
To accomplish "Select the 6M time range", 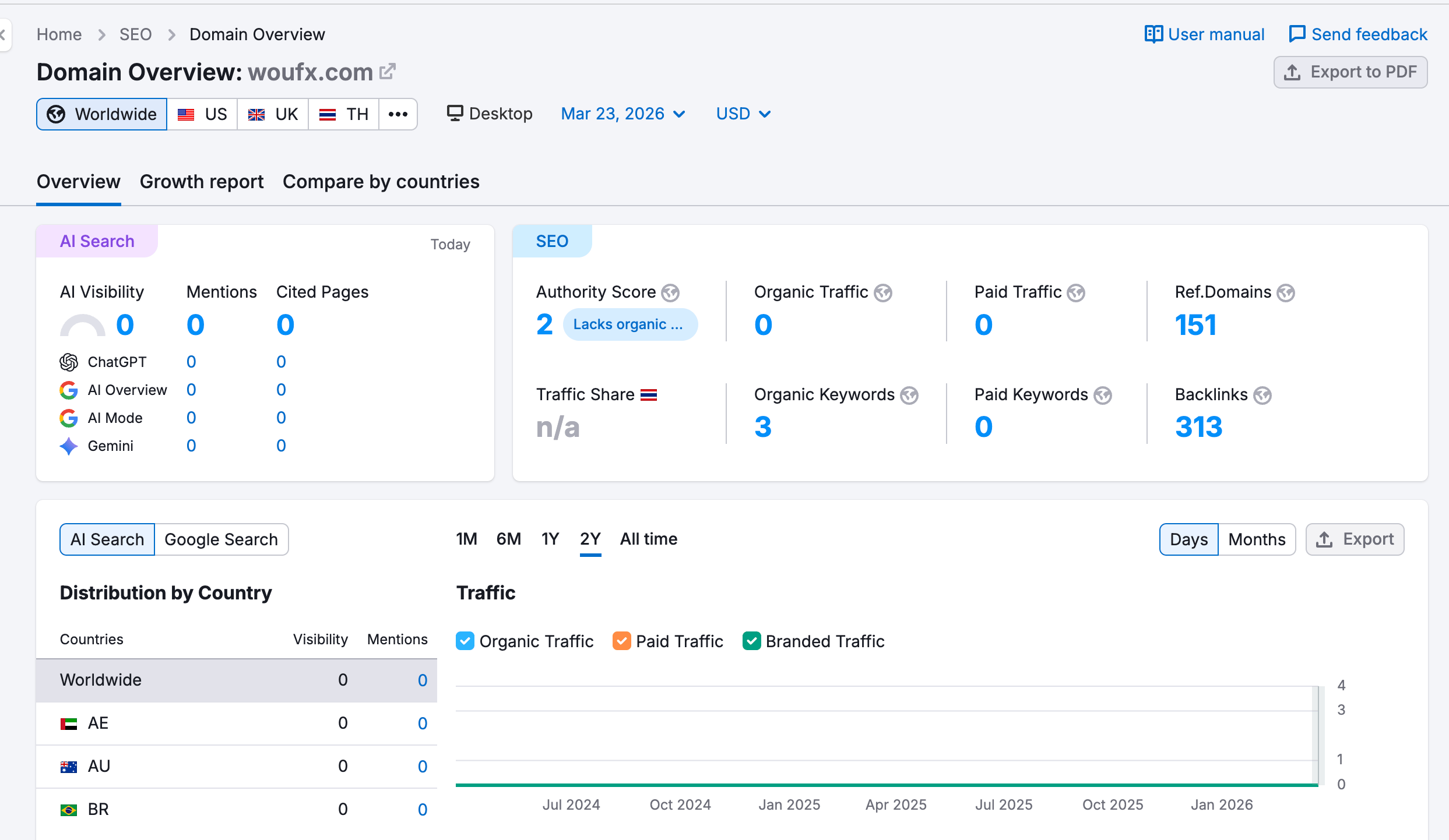I will (x=509, y=539).
